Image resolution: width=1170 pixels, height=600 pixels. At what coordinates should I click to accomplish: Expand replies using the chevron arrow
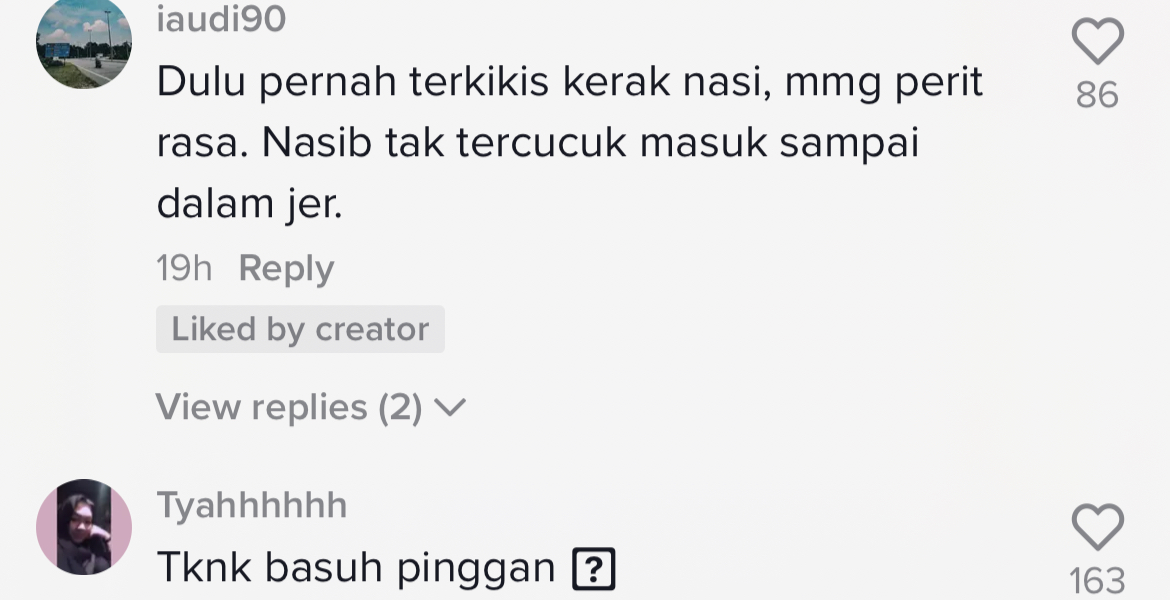[451, 408]
